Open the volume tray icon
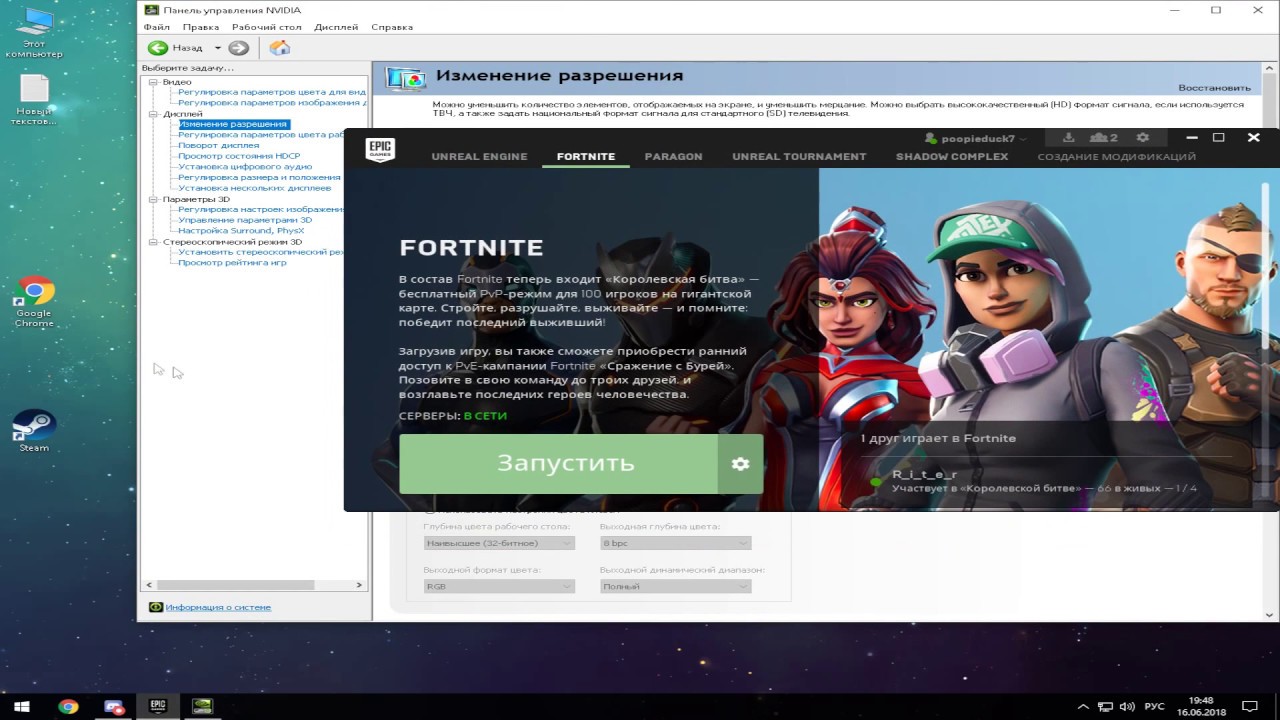This screenshot has width=1280, height=720. (x=1127, y=706)
